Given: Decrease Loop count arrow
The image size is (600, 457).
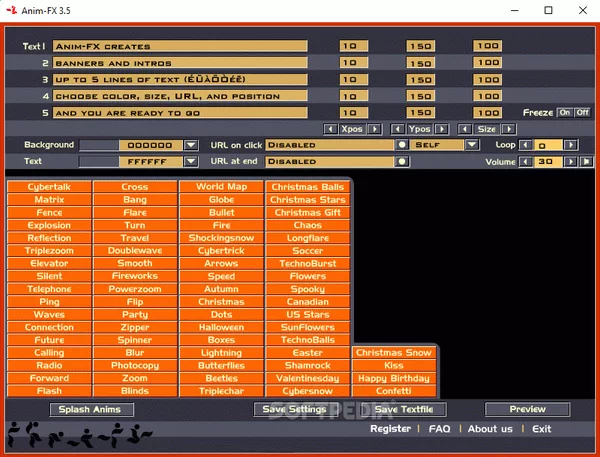Looking at the screenshot, I should [526, 145].
